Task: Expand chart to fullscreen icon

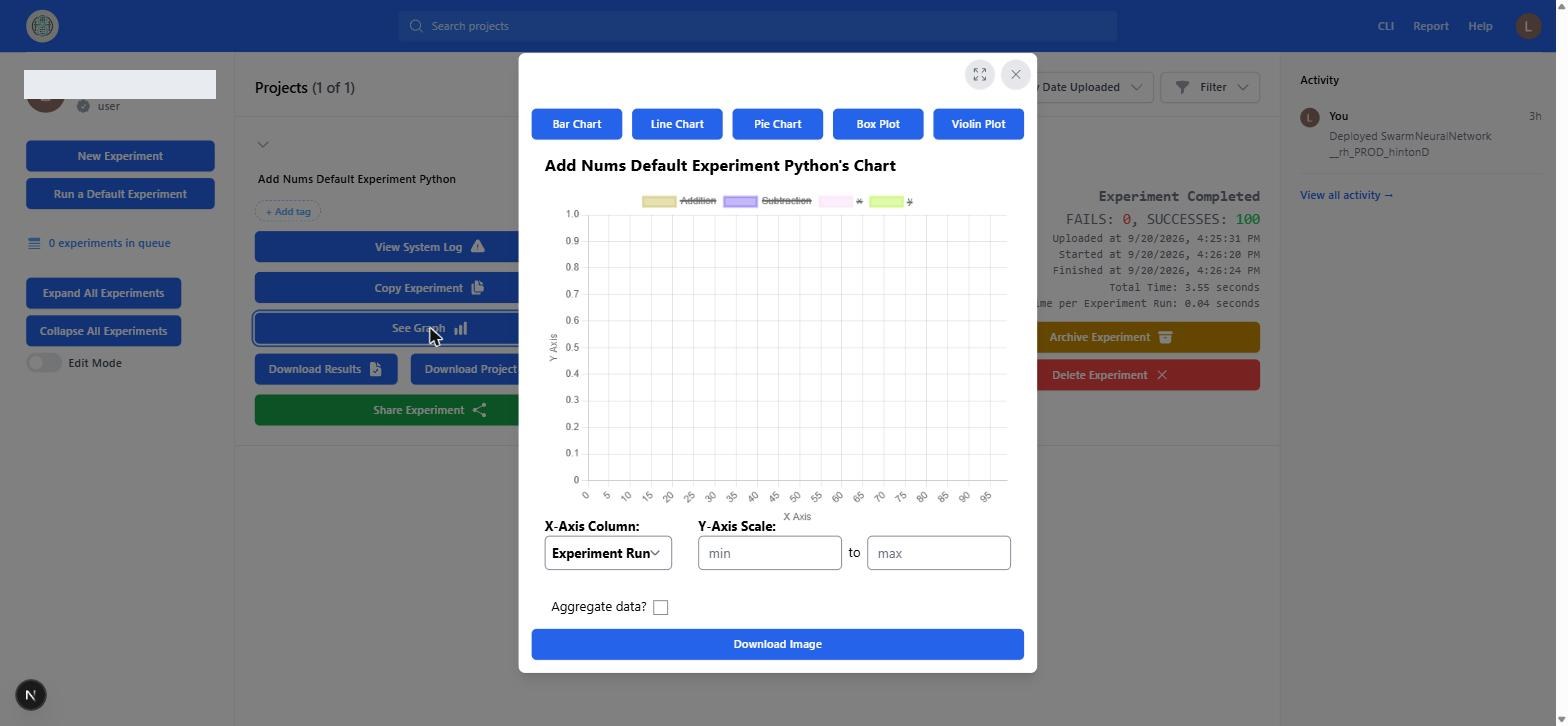Action: point(980,75)
